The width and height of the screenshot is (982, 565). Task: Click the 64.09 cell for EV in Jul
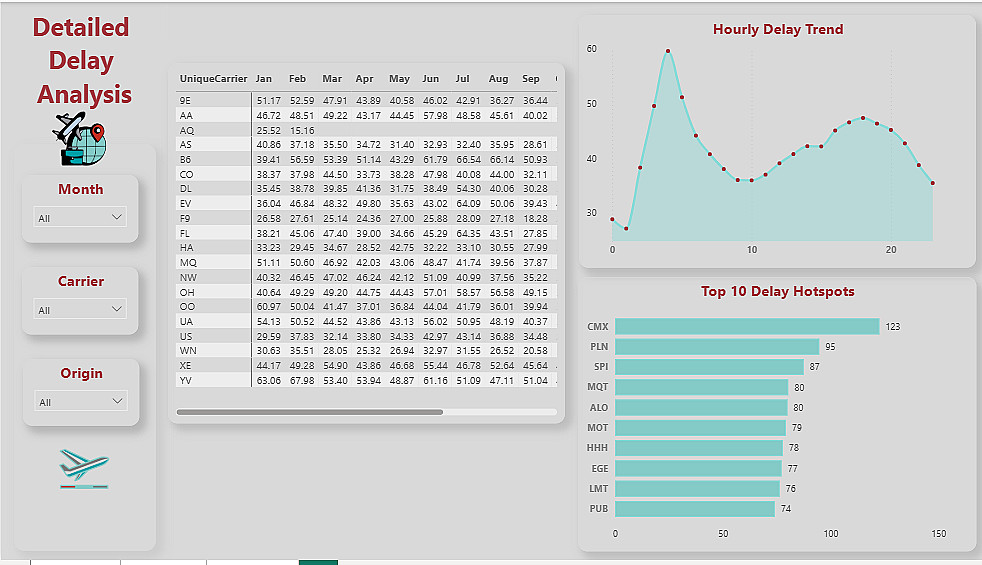pos(468,204)
